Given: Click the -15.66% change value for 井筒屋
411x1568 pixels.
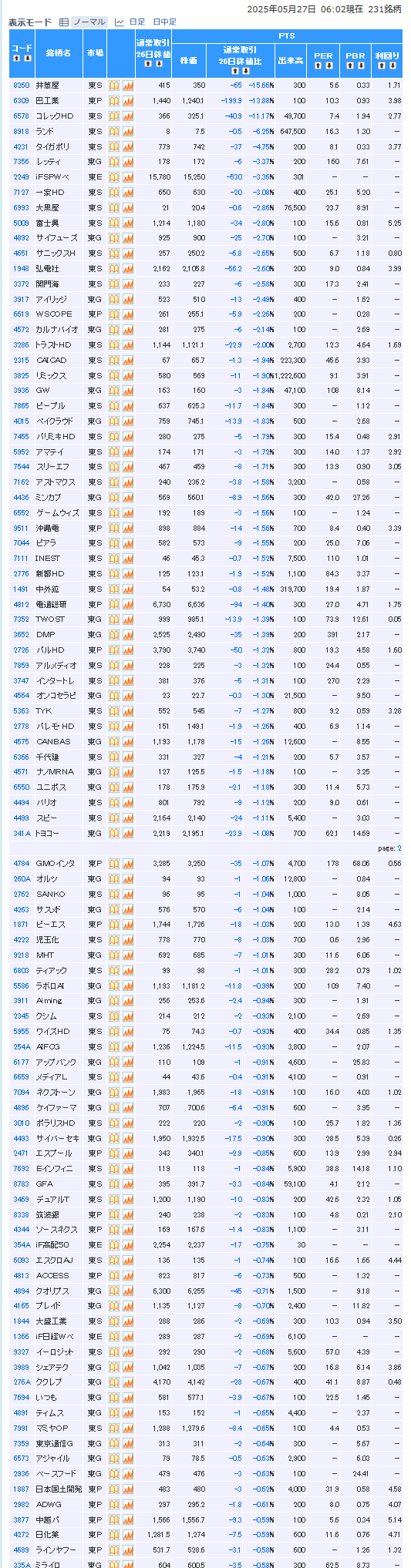Looking at the screenshot, I should point(261,86).
